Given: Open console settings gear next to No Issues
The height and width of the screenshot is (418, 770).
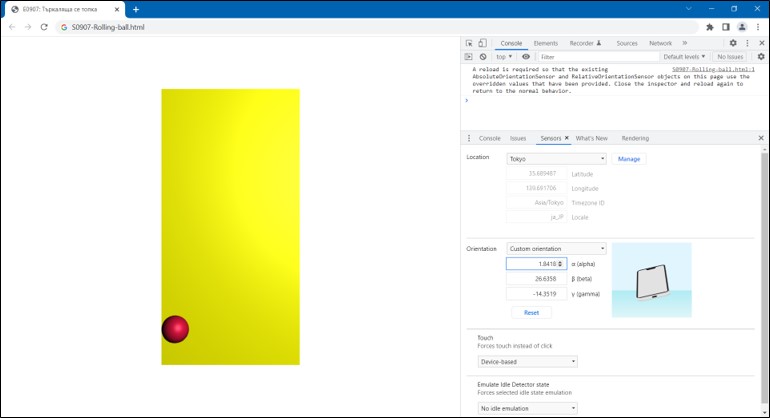Looking at the screenshot, I should pos(759,57).
